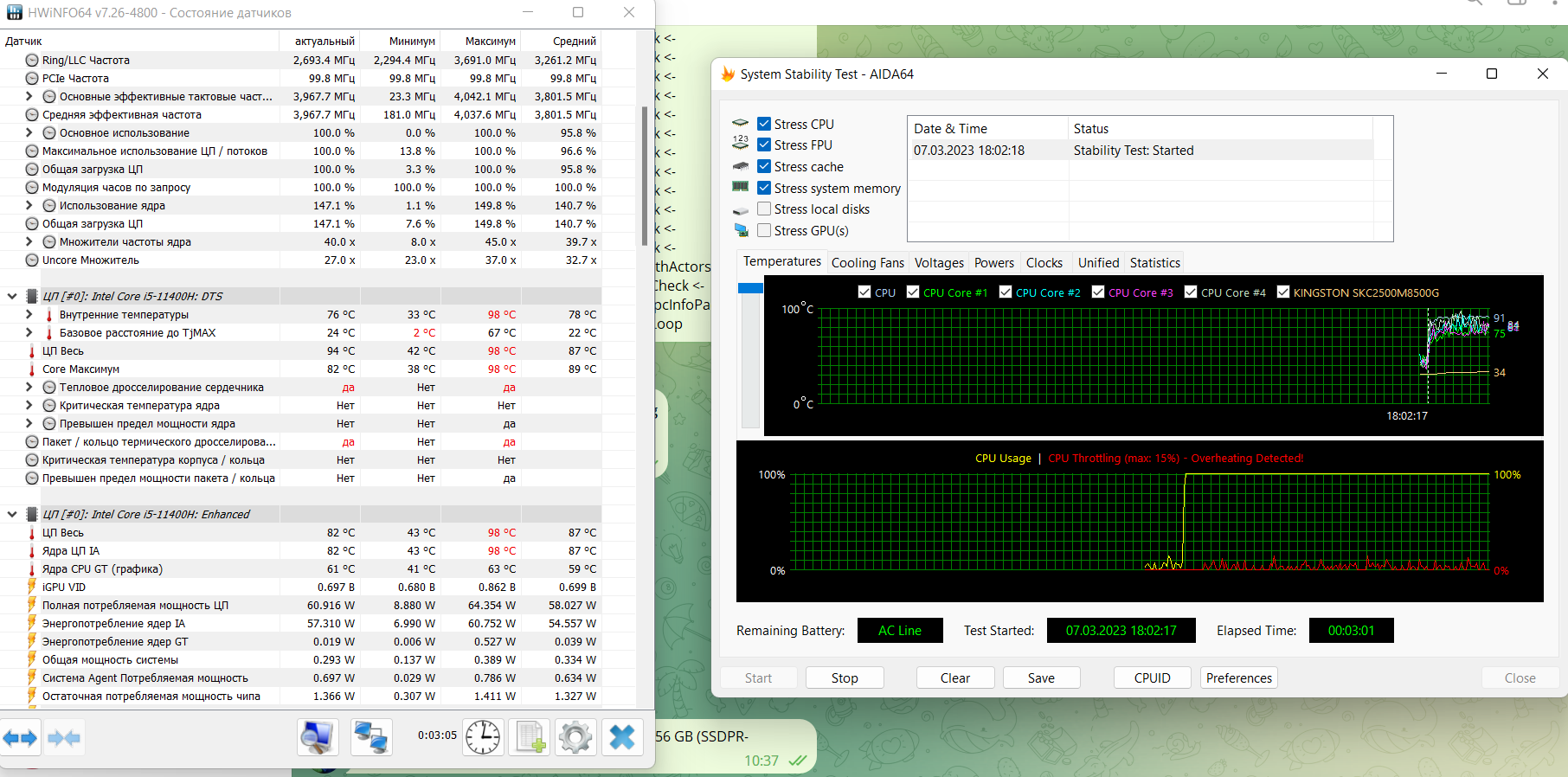Open HWiNFO sensor settings gear icon
Image resolution: width=1568 pixels, height=777 pixels.
point(575,737)
